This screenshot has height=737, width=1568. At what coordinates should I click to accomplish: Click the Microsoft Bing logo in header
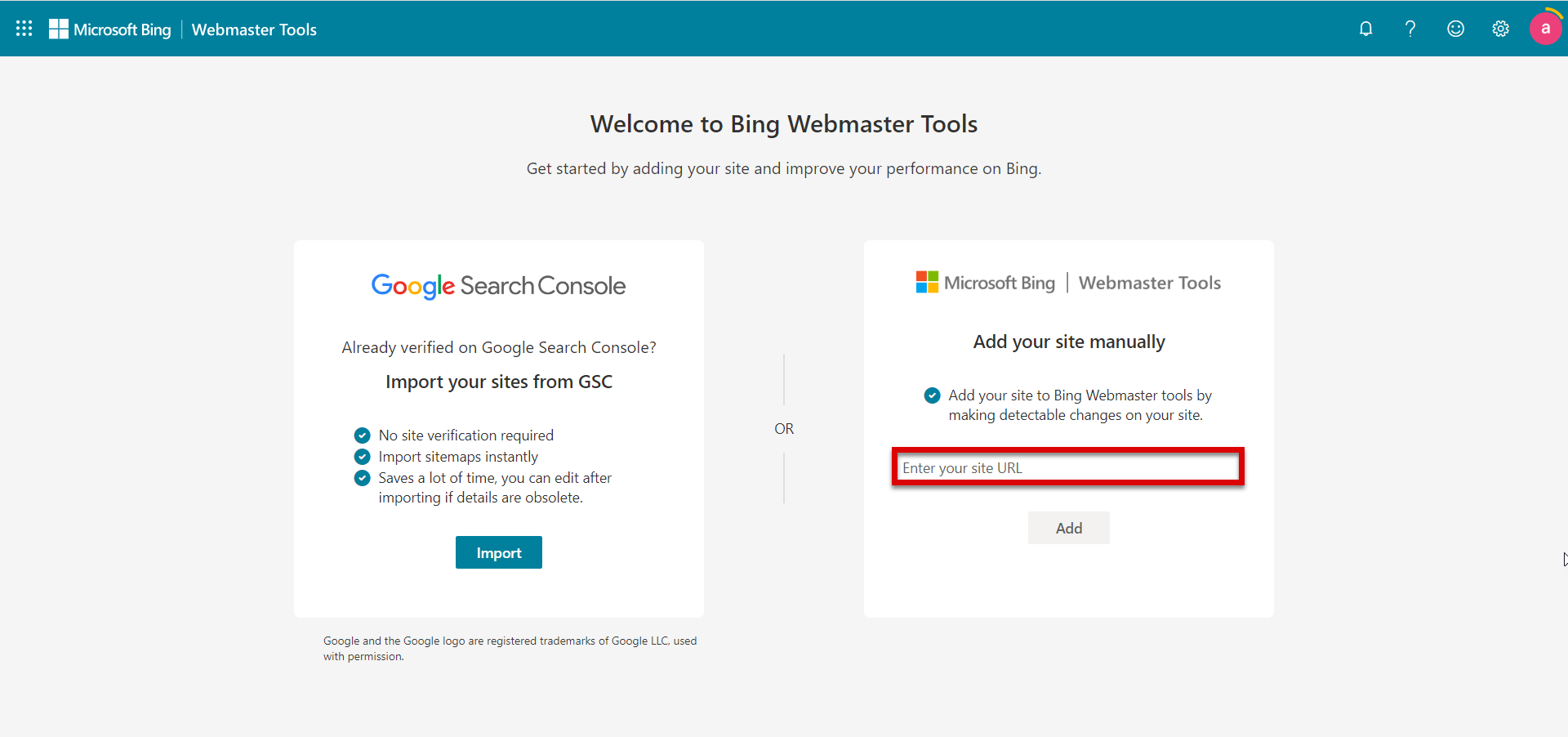(x=110, y=29)
